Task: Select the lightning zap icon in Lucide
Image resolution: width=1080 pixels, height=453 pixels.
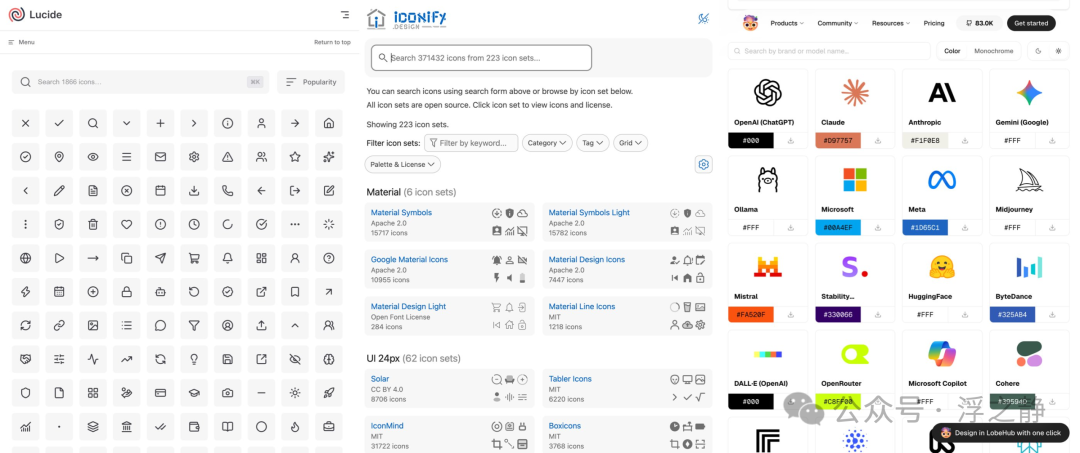Action: pyautogui.click(x=25, y=292)
